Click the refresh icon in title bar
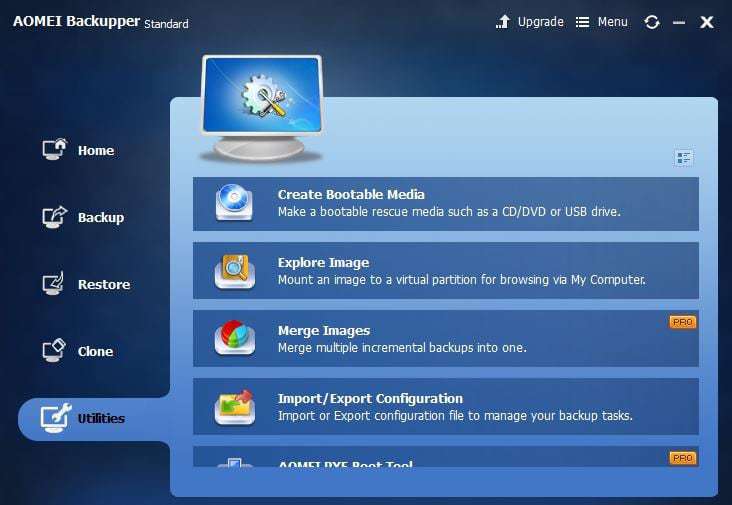The width and height of the screenshot is (732, 505). click(652, 22)
